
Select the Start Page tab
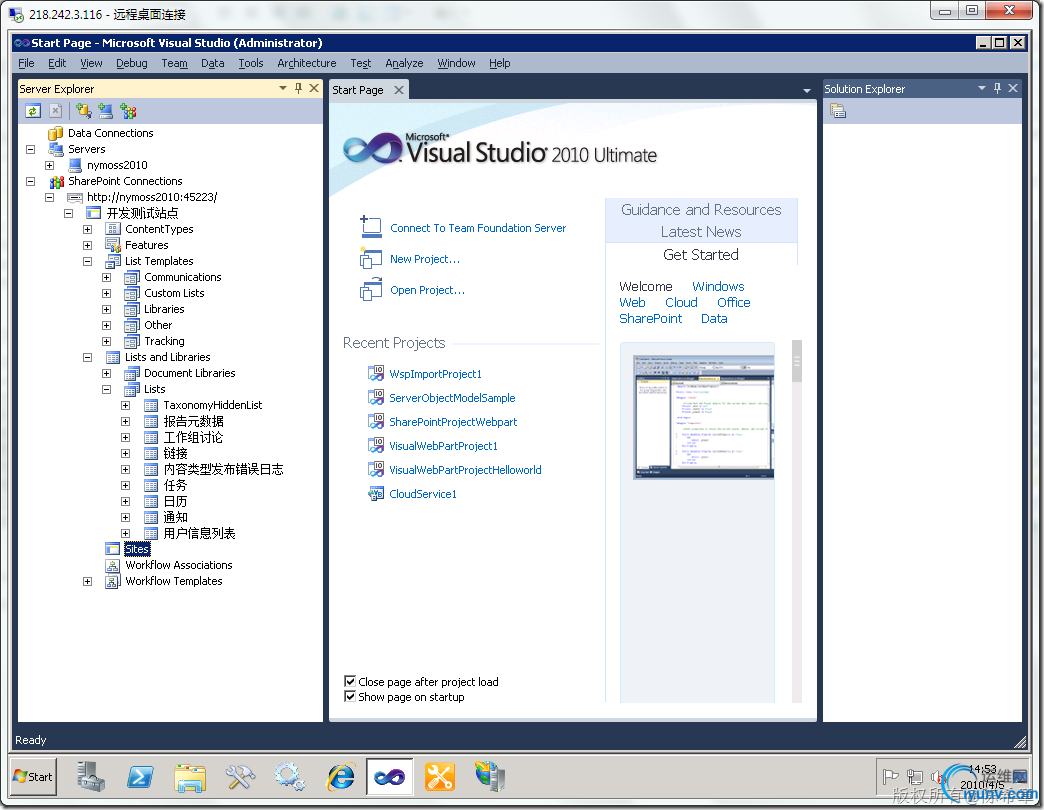[358, 90]
